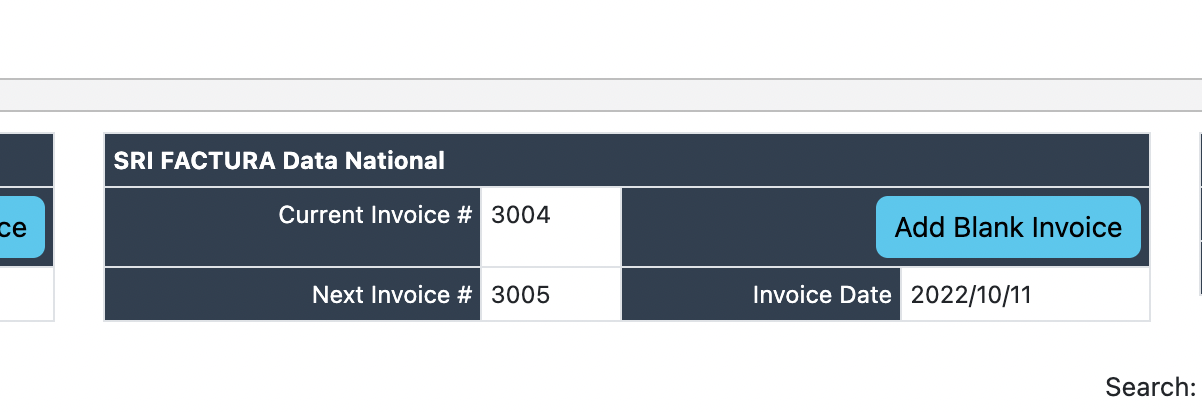This screenshot has height=412, width=1202.
Task: Click the Add Blank Invoice button
Action: (x=1008, y=227)
